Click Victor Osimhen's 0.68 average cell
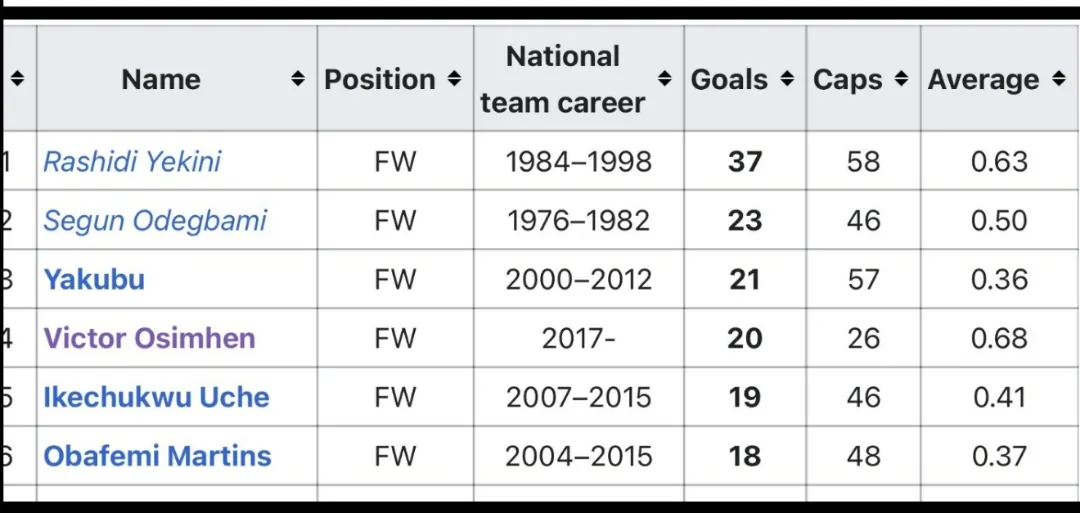1080x513 pixels. point(999,338)
